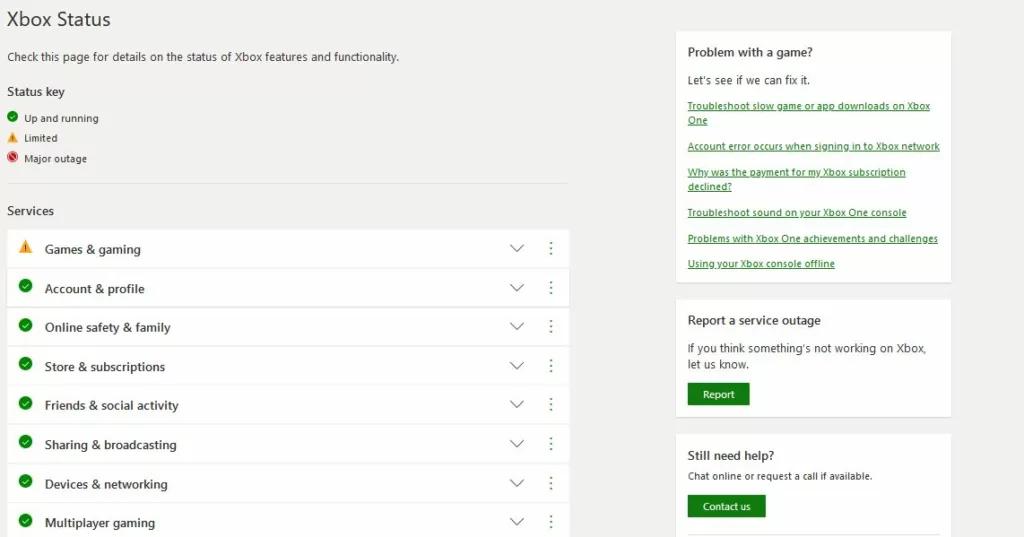Viewport: 1024px width, 537px height.
Task: Click green check icon for Friends & social activity
Action: (25, 402)
